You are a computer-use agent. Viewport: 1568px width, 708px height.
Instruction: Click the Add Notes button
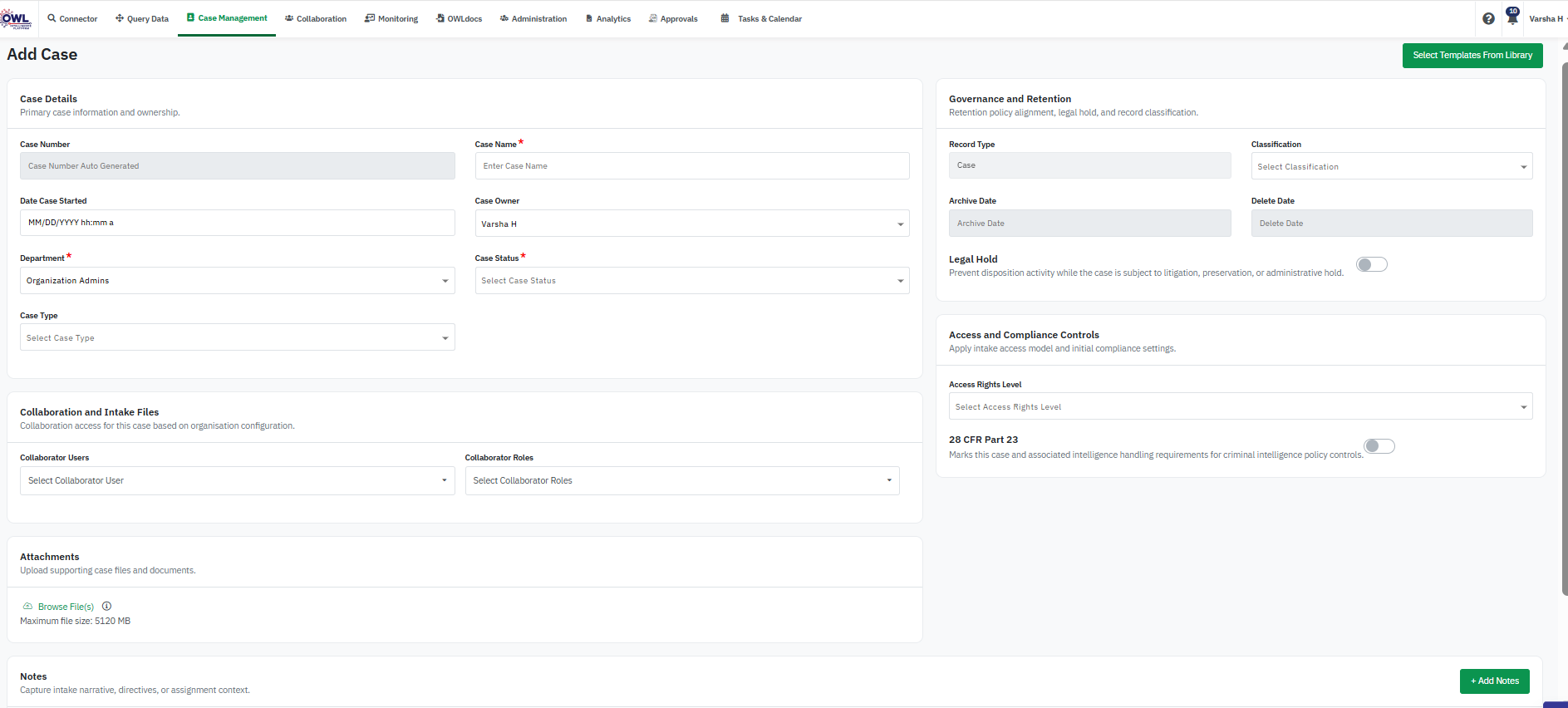[1495, 681]
